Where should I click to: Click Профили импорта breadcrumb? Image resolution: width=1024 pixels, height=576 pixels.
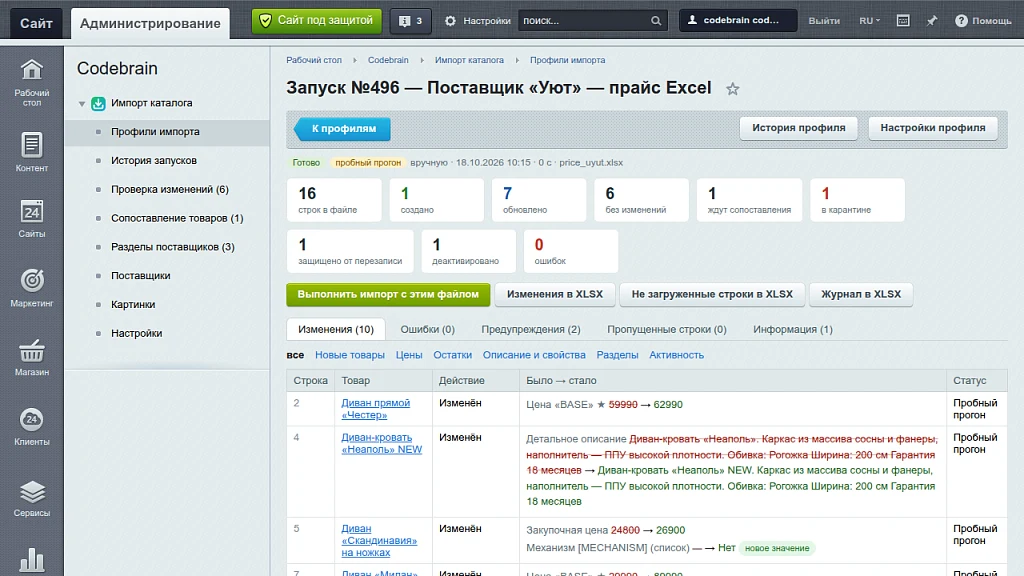[x=568, y=60]
